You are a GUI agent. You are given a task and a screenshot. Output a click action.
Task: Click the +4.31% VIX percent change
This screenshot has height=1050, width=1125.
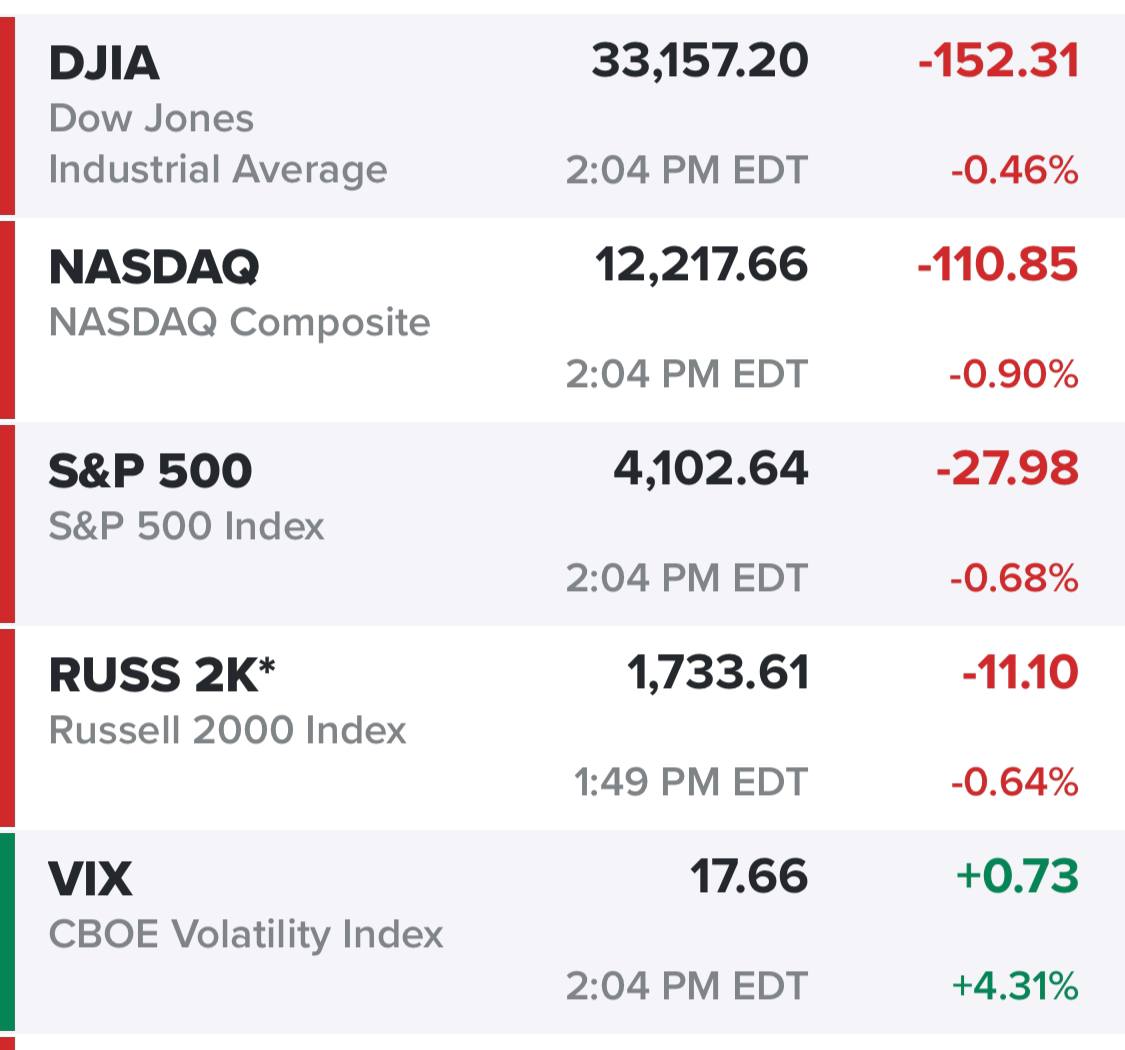(x=1015, y=986)
